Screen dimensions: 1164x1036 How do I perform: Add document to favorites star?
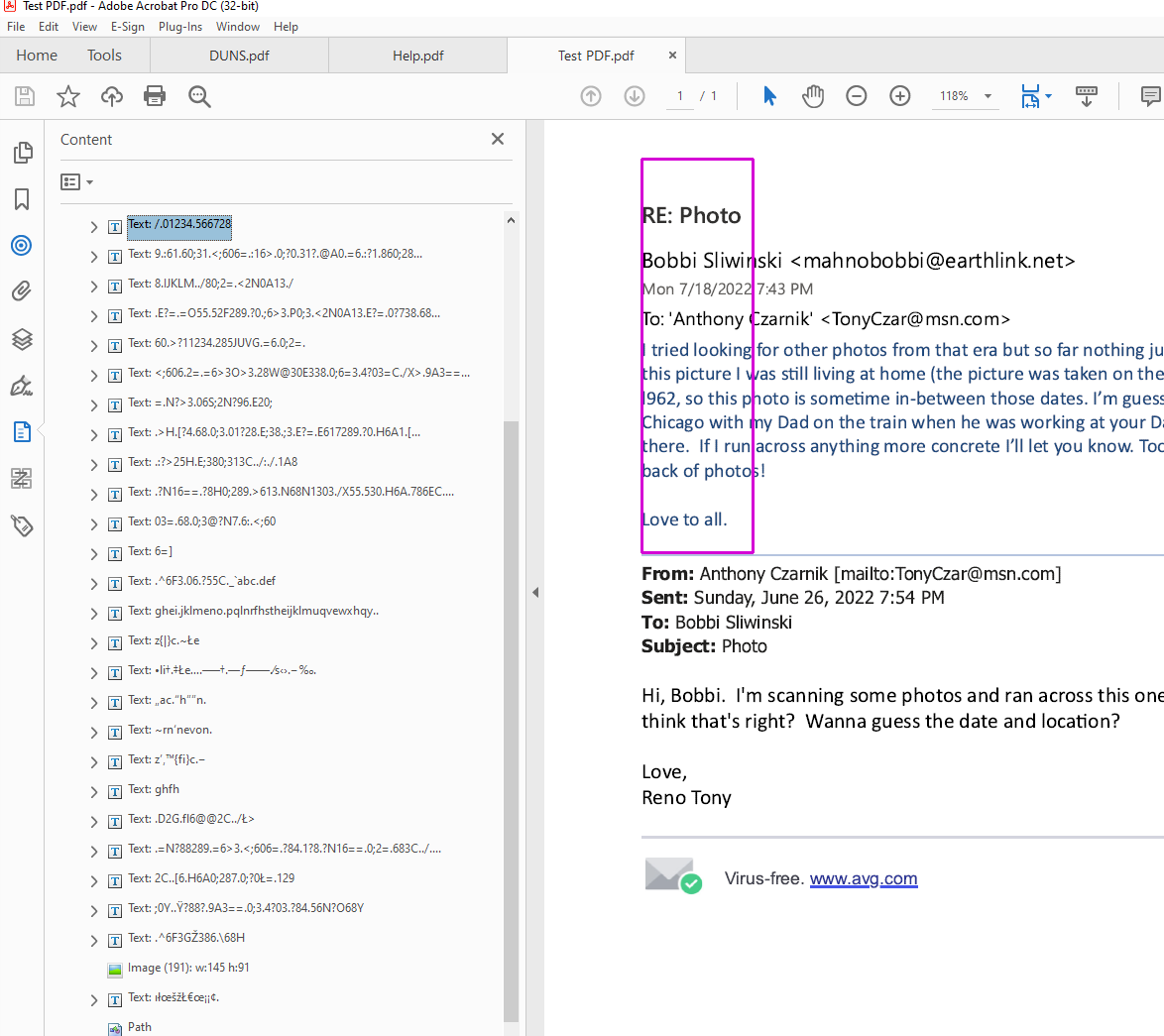(67, 95)
